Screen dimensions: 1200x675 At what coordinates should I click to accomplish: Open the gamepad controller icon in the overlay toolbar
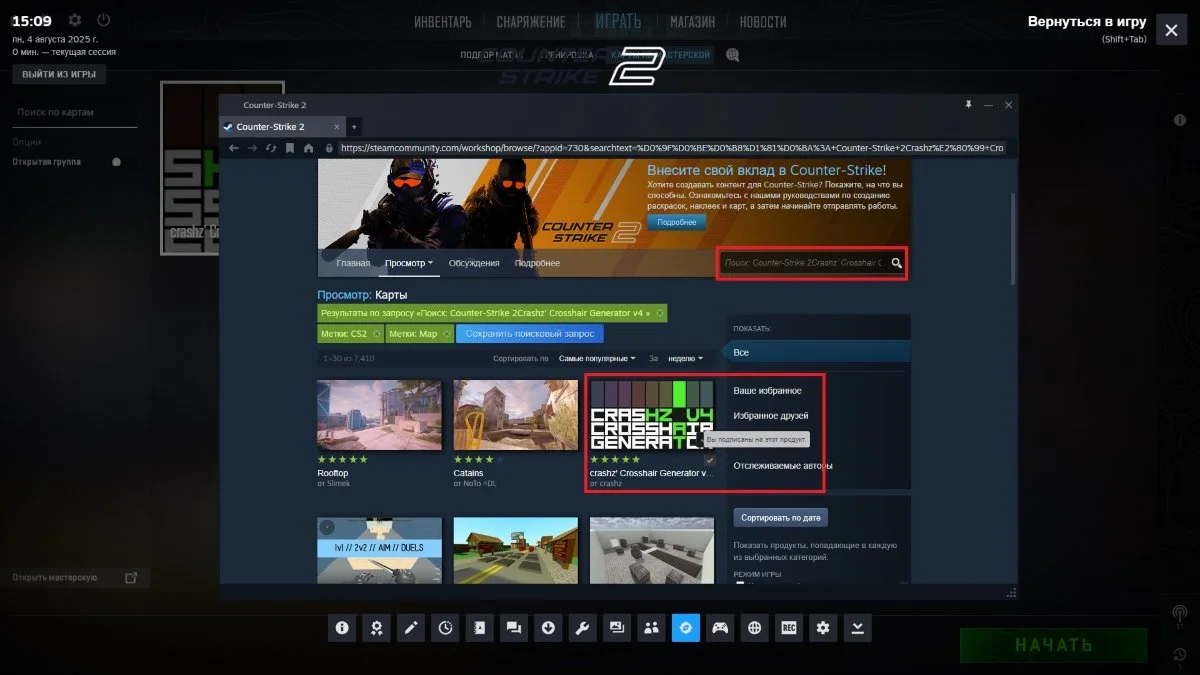[x=720, y=627]
